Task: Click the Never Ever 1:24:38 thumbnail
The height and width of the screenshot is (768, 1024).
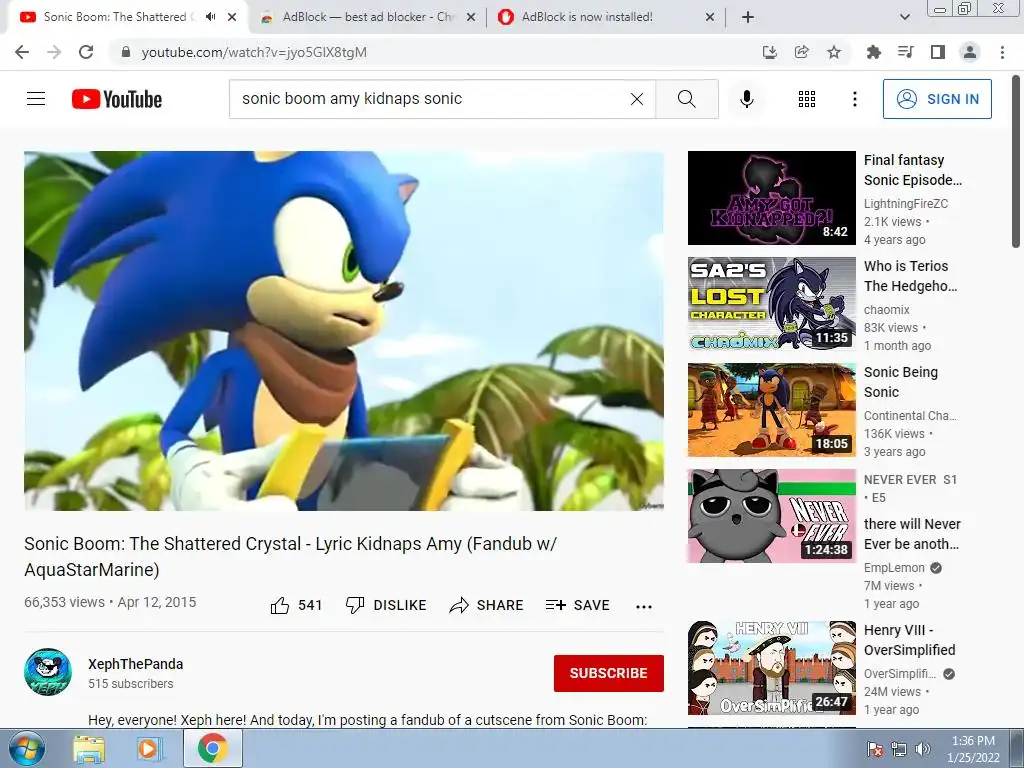Action: tap(771, 516)
